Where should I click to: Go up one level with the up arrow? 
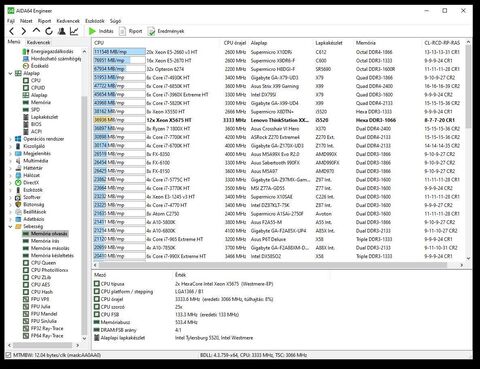36,31
